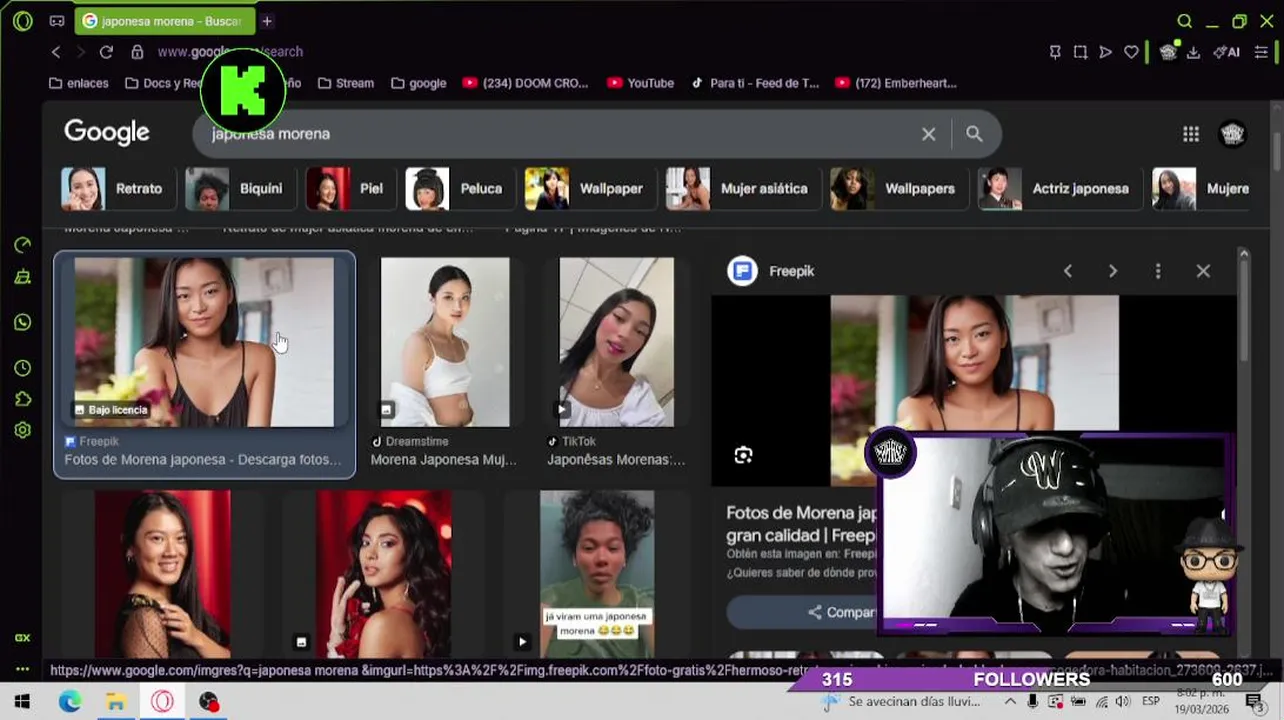Add page to bookmarks heart icon

click(x=1131, y=52)
